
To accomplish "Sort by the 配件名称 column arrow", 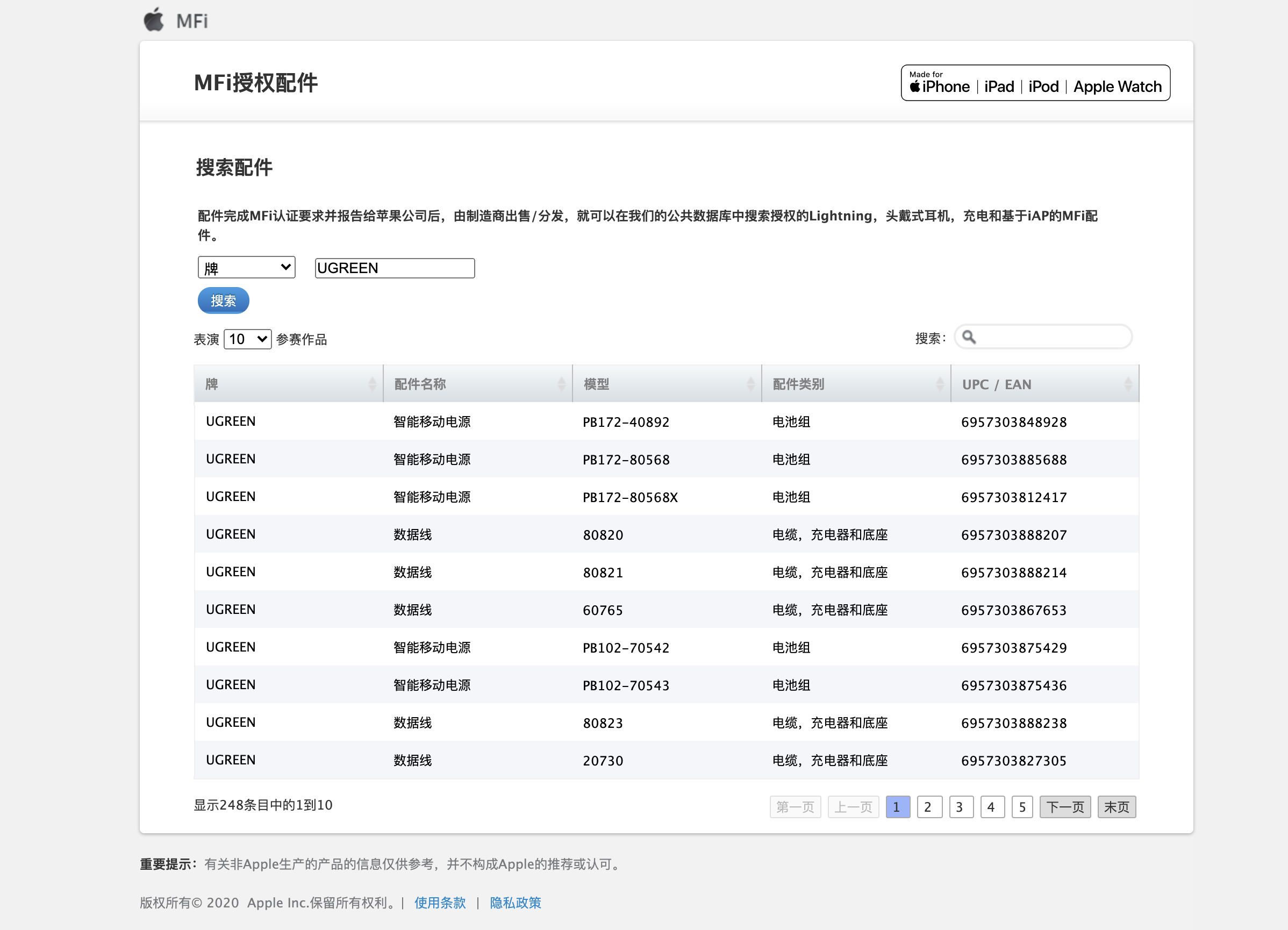I will [x=563, y=383].
